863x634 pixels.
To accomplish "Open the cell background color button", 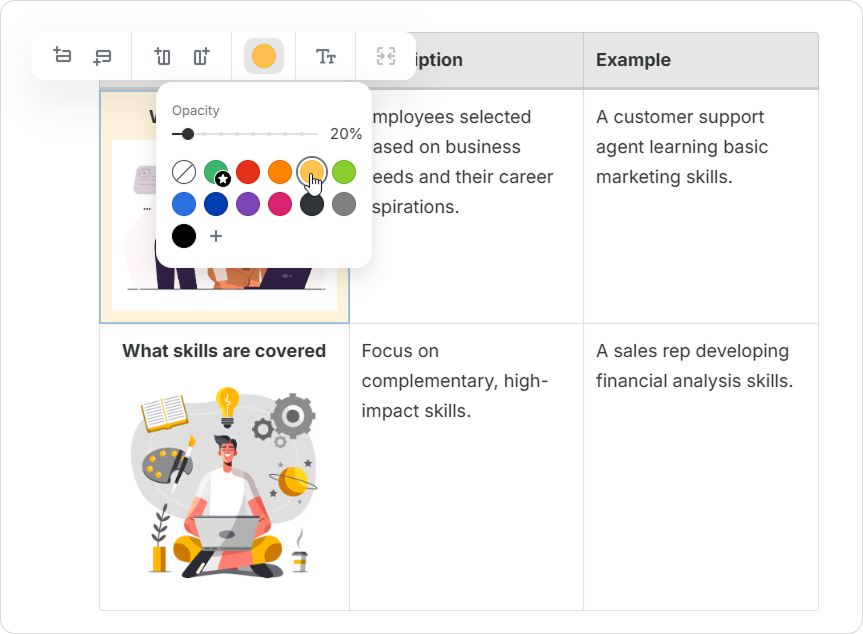I will point(264,56).
